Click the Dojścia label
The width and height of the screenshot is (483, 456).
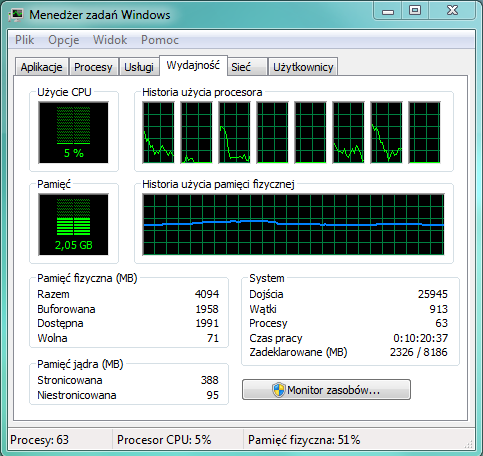(x=266, y=294)
